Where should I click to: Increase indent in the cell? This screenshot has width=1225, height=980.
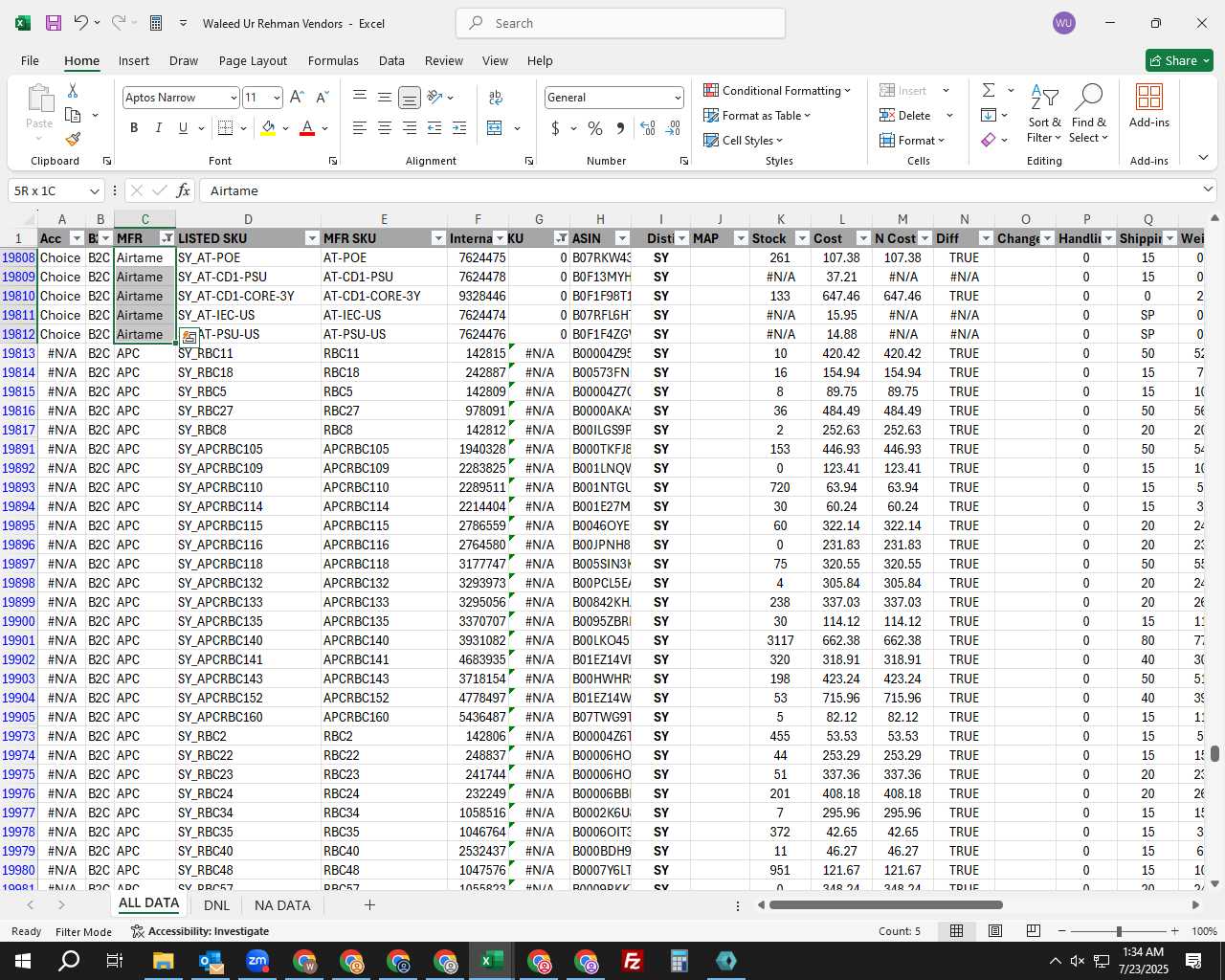[x=459, y=127]
